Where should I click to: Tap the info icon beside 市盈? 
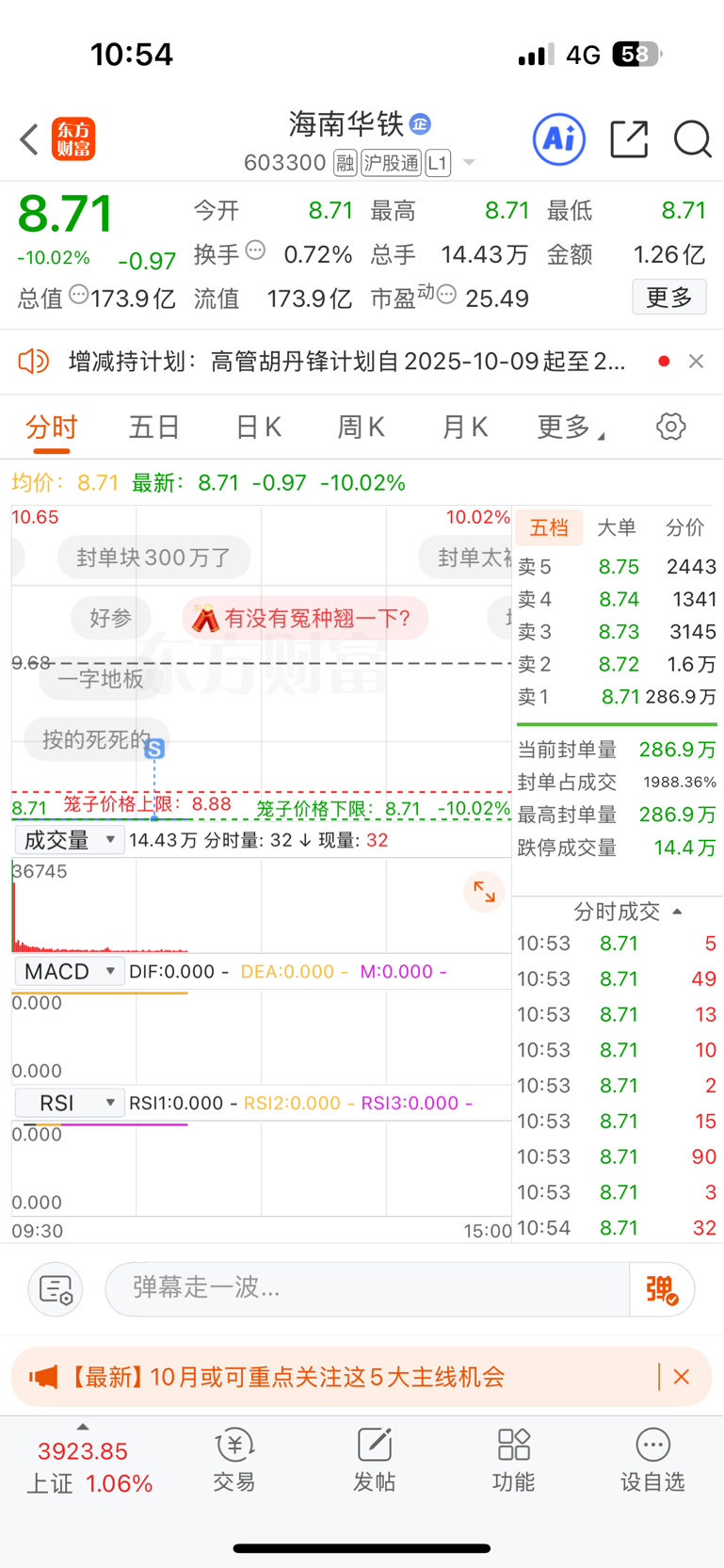click(446, 295)
